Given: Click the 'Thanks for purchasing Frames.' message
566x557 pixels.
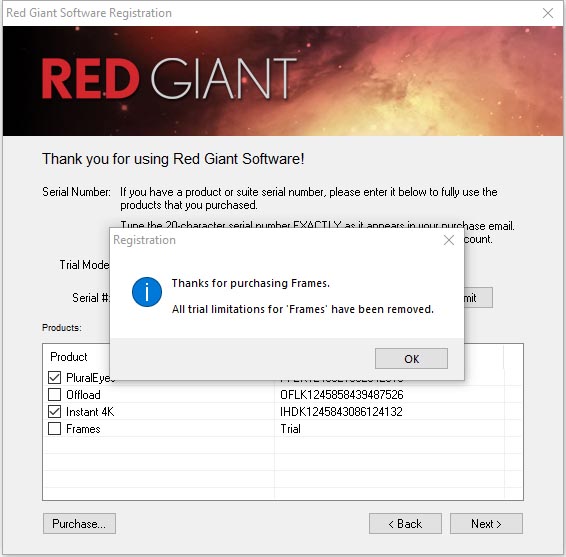Looking at the screenshot, I should 251,283.
